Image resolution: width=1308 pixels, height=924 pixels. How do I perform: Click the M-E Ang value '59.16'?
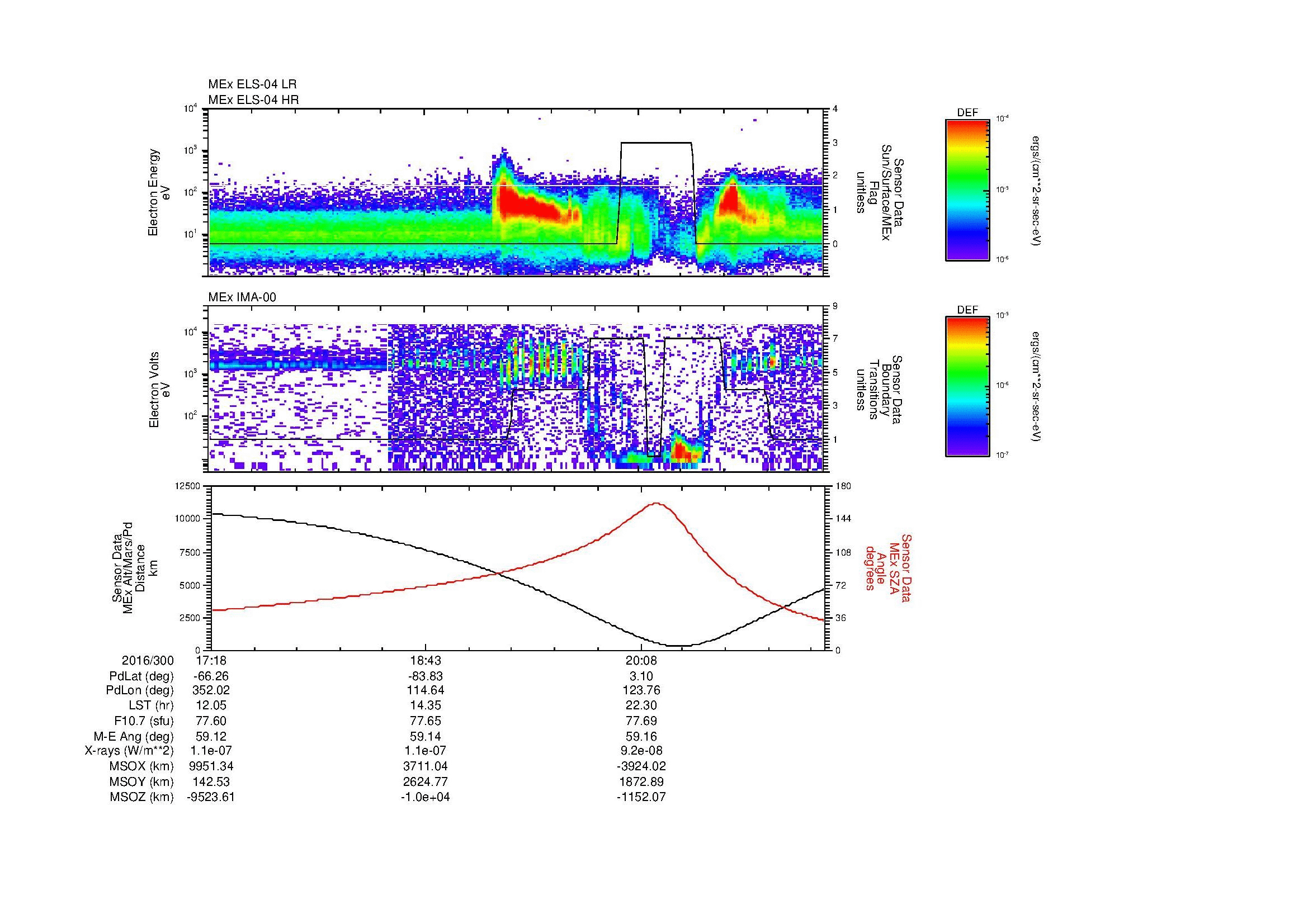pyautogui.click(x=641, y=736)
